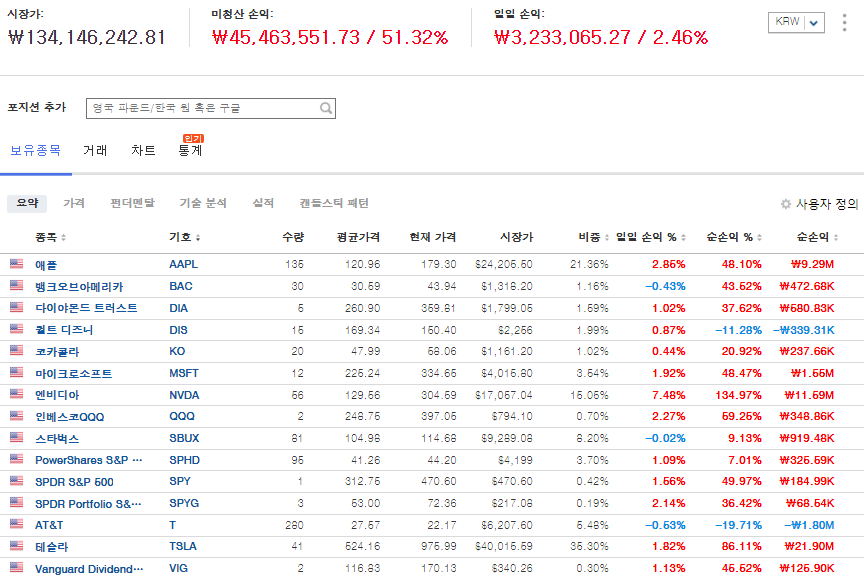Open the 다이아몬드 트러스트 link
Image resolution: width=864 pixels, height=585 pixels.
coord(87,308)
